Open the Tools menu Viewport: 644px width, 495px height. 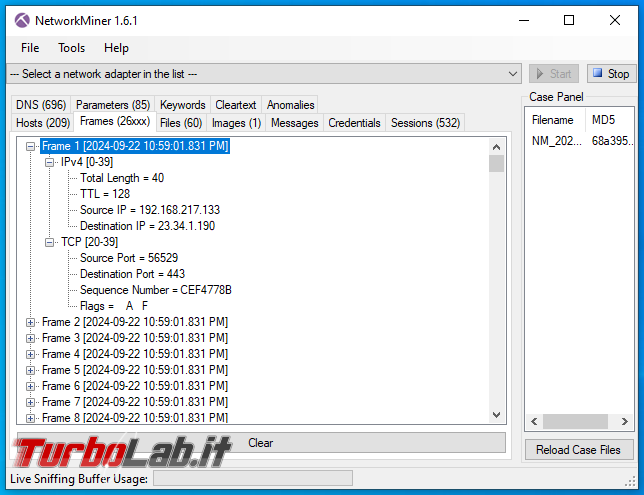[x=71, y=48]
